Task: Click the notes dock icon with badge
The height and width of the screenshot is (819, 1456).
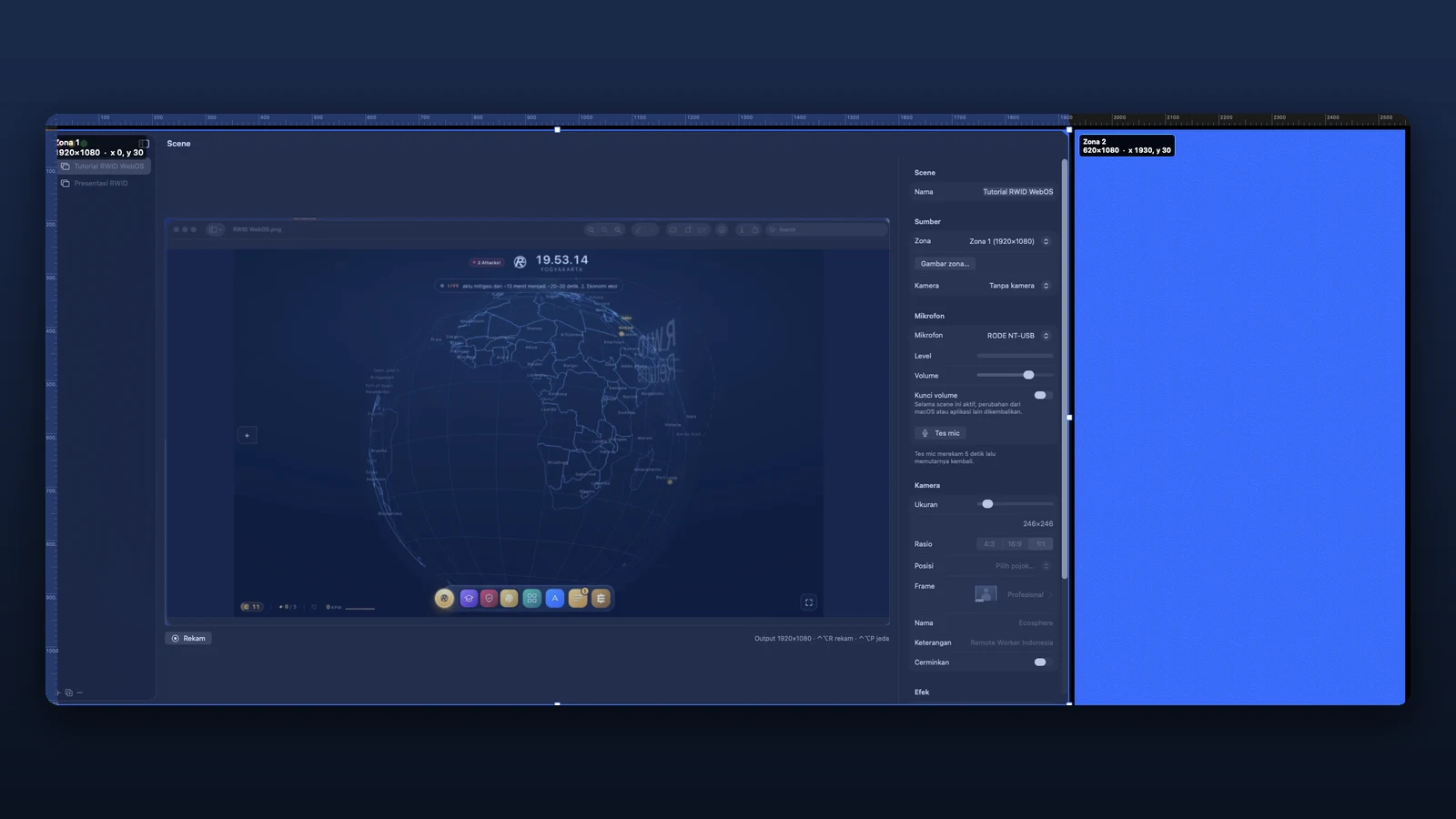Action: click(578, 599)
